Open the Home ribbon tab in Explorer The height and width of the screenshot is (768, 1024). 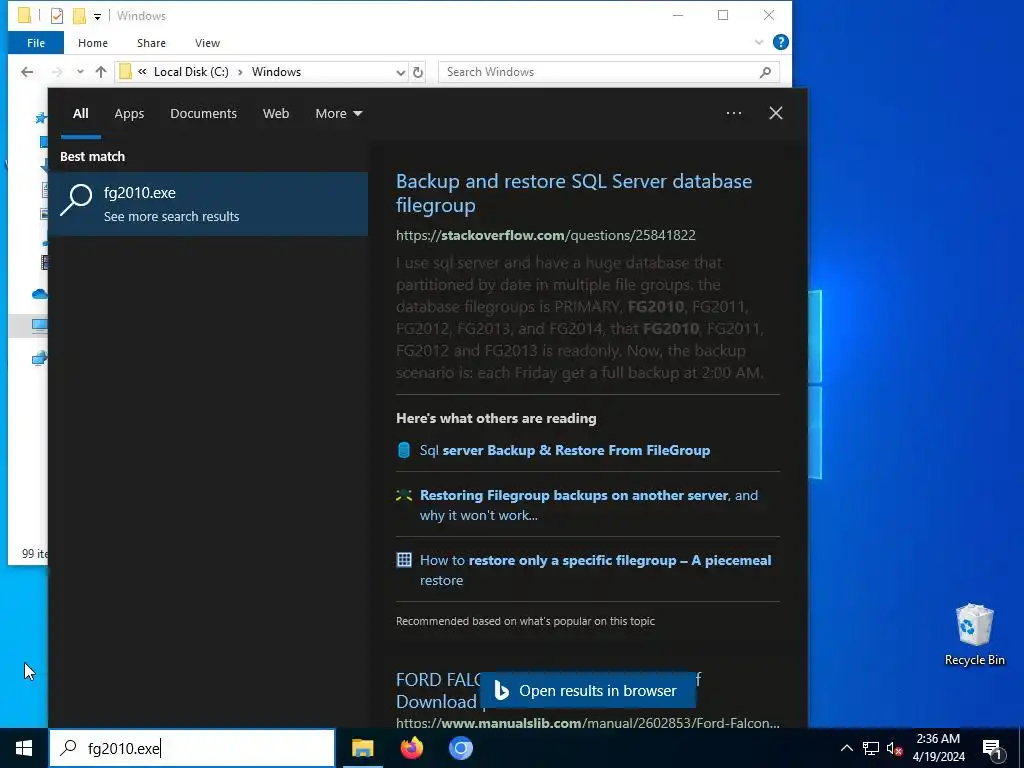[93, 43]
